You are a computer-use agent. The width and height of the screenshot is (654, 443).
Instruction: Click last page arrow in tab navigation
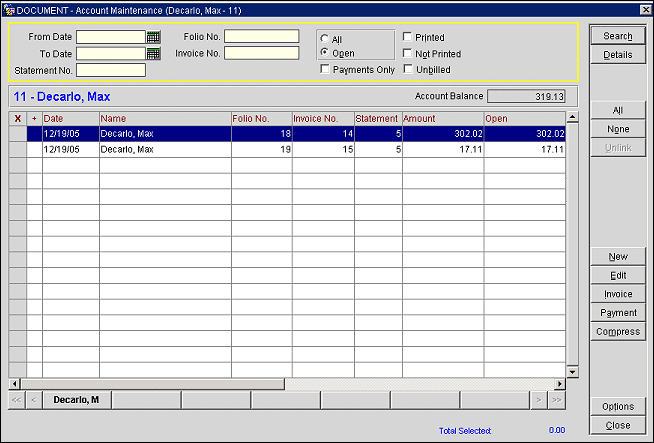coord(557,400)
